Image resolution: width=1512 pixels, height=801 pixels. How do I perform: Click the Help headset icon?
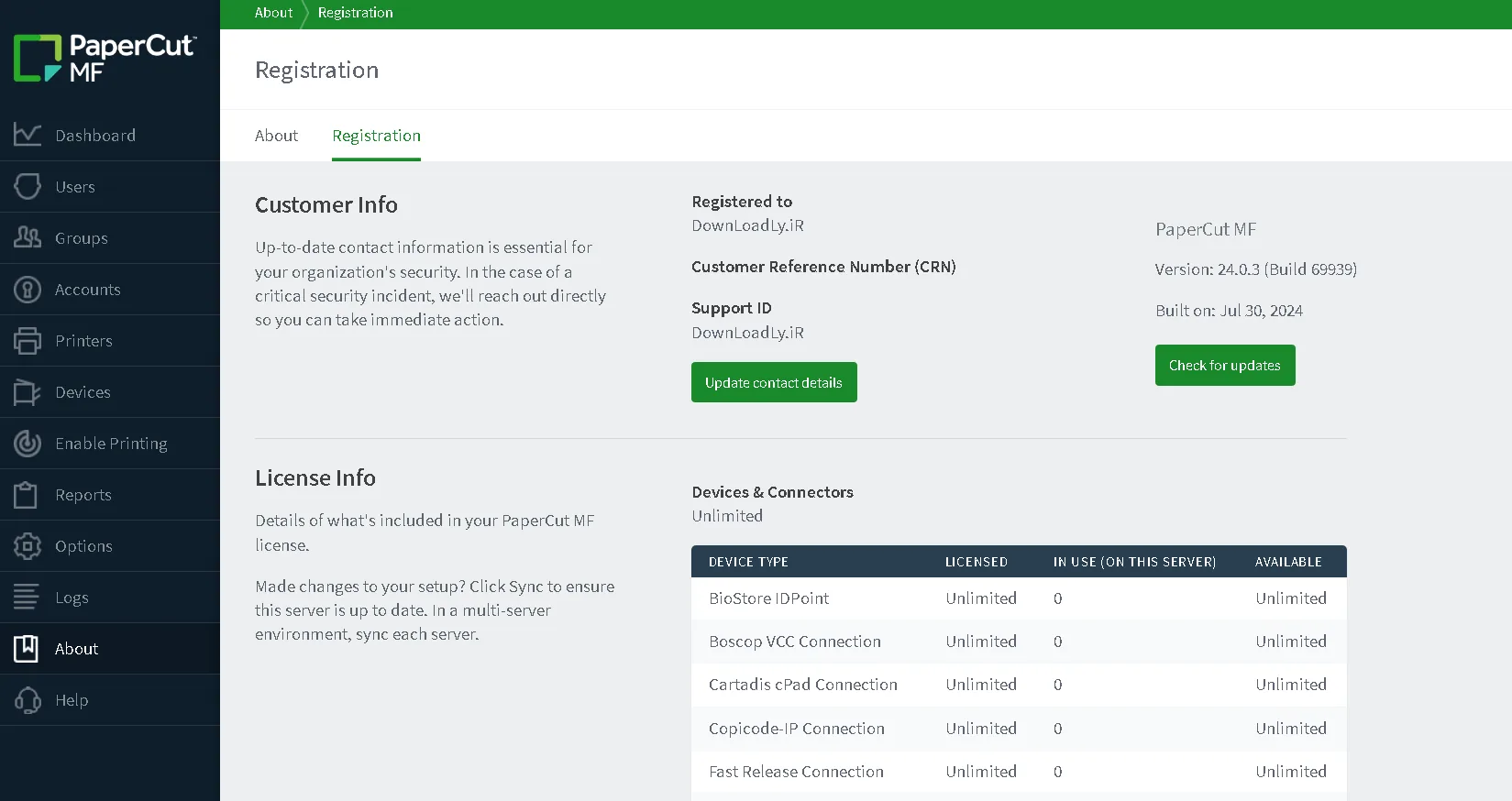28,699
